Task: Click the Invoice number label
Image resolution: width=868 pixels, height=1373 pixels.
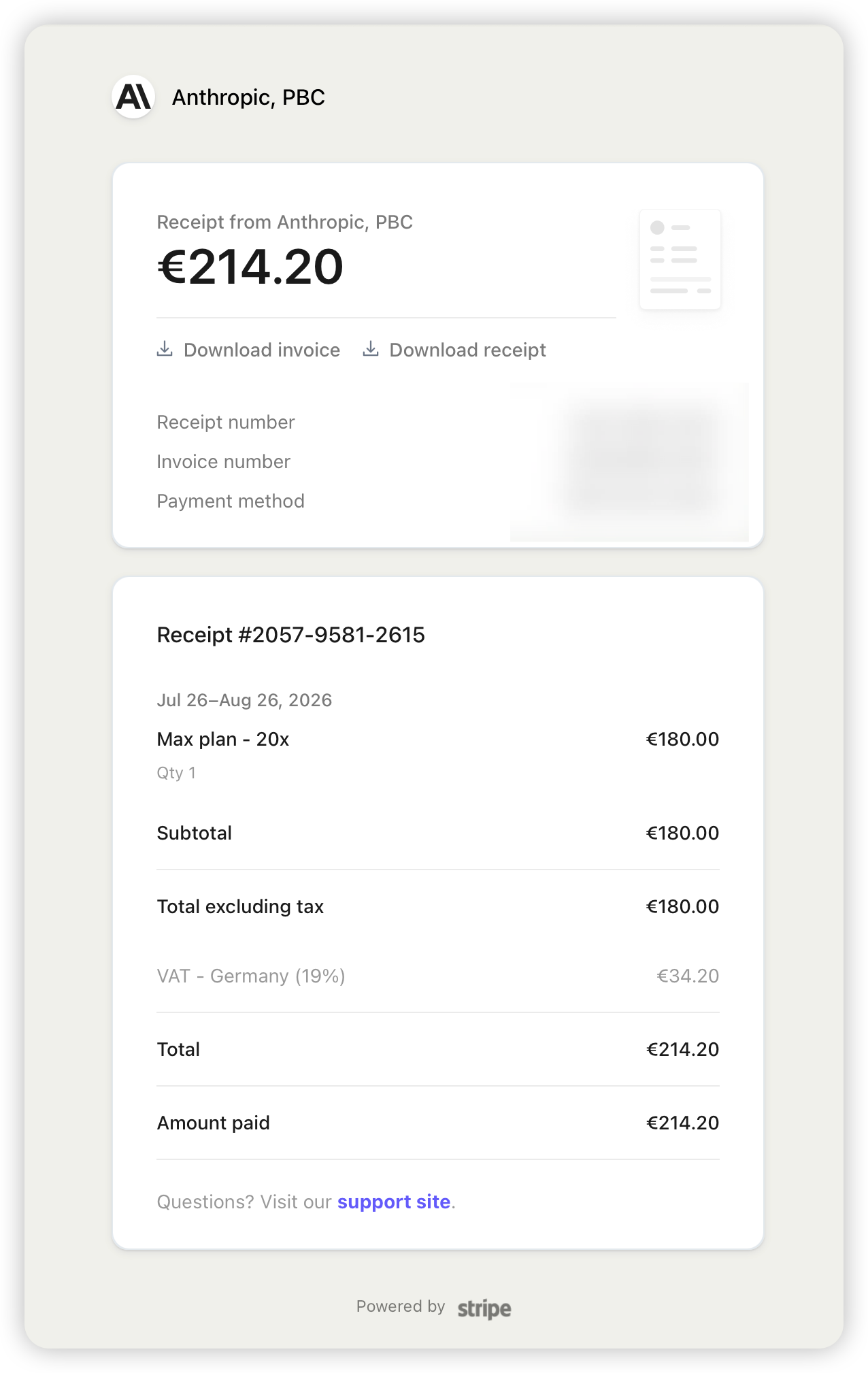Action: coord(224,462)
